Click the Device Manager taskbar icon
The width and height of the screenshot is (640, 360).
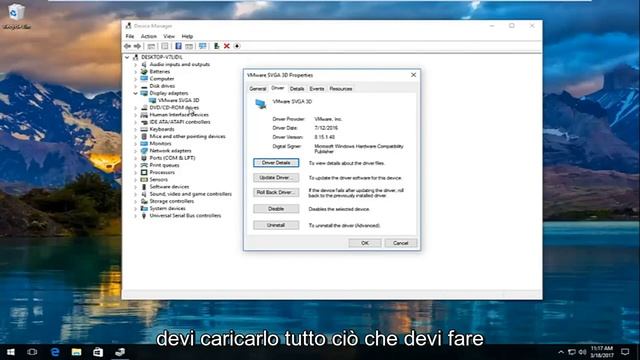pyautogui.click(x=120, y=352)
